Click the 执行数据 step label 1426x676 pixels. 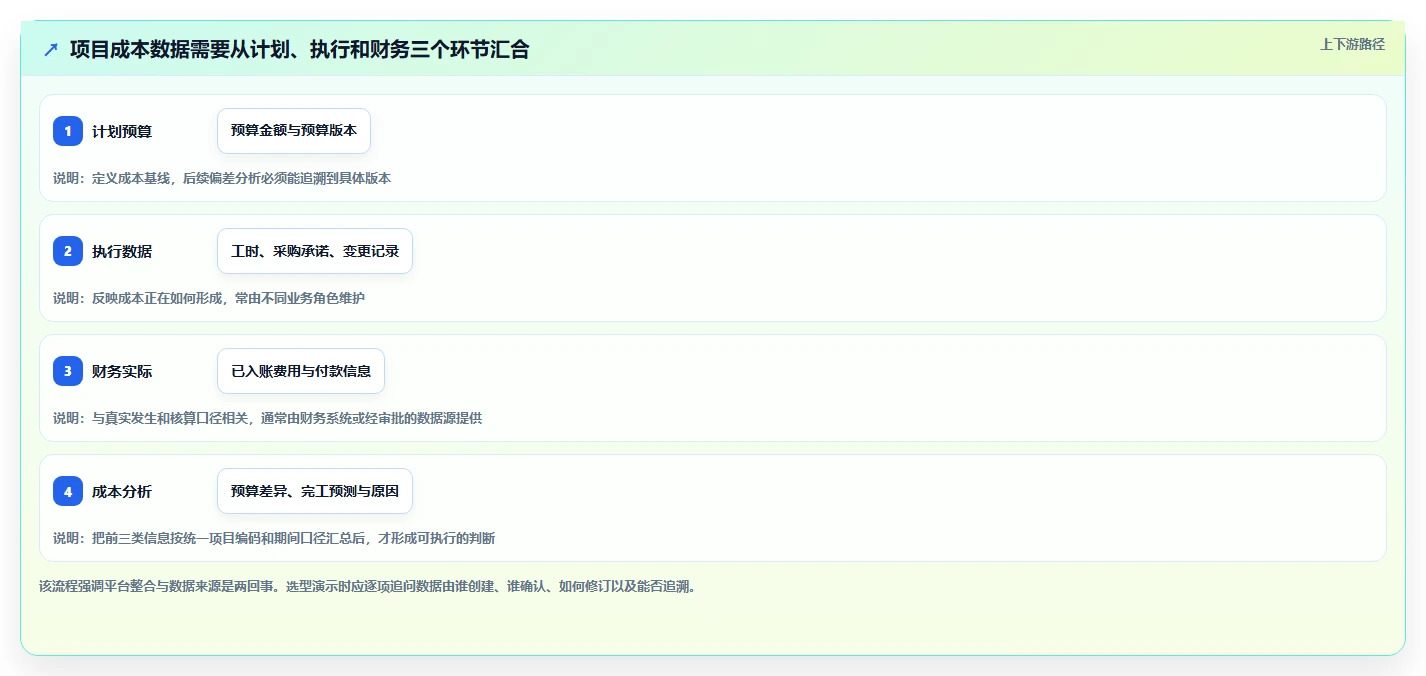coord(122,251)
